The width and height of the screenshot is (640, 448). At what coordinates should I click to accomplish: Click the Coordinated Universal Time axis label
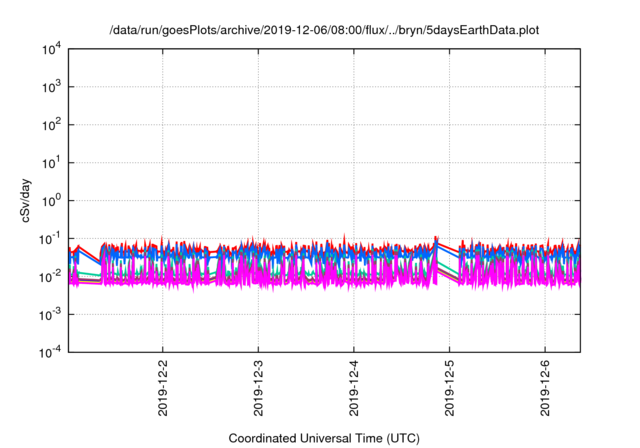tap(324, 438)
